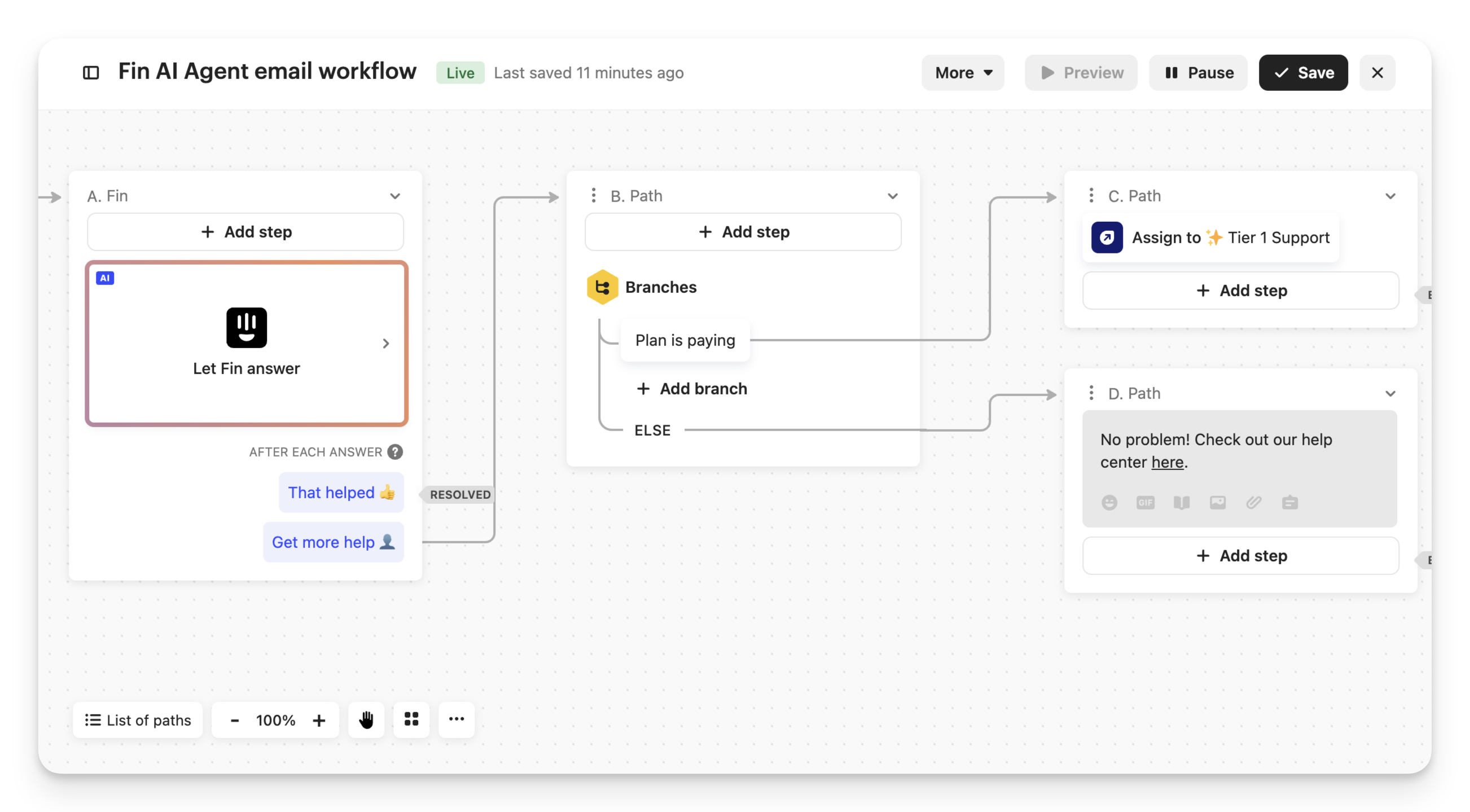Insert image in D. Path message

coord(1217,502)
